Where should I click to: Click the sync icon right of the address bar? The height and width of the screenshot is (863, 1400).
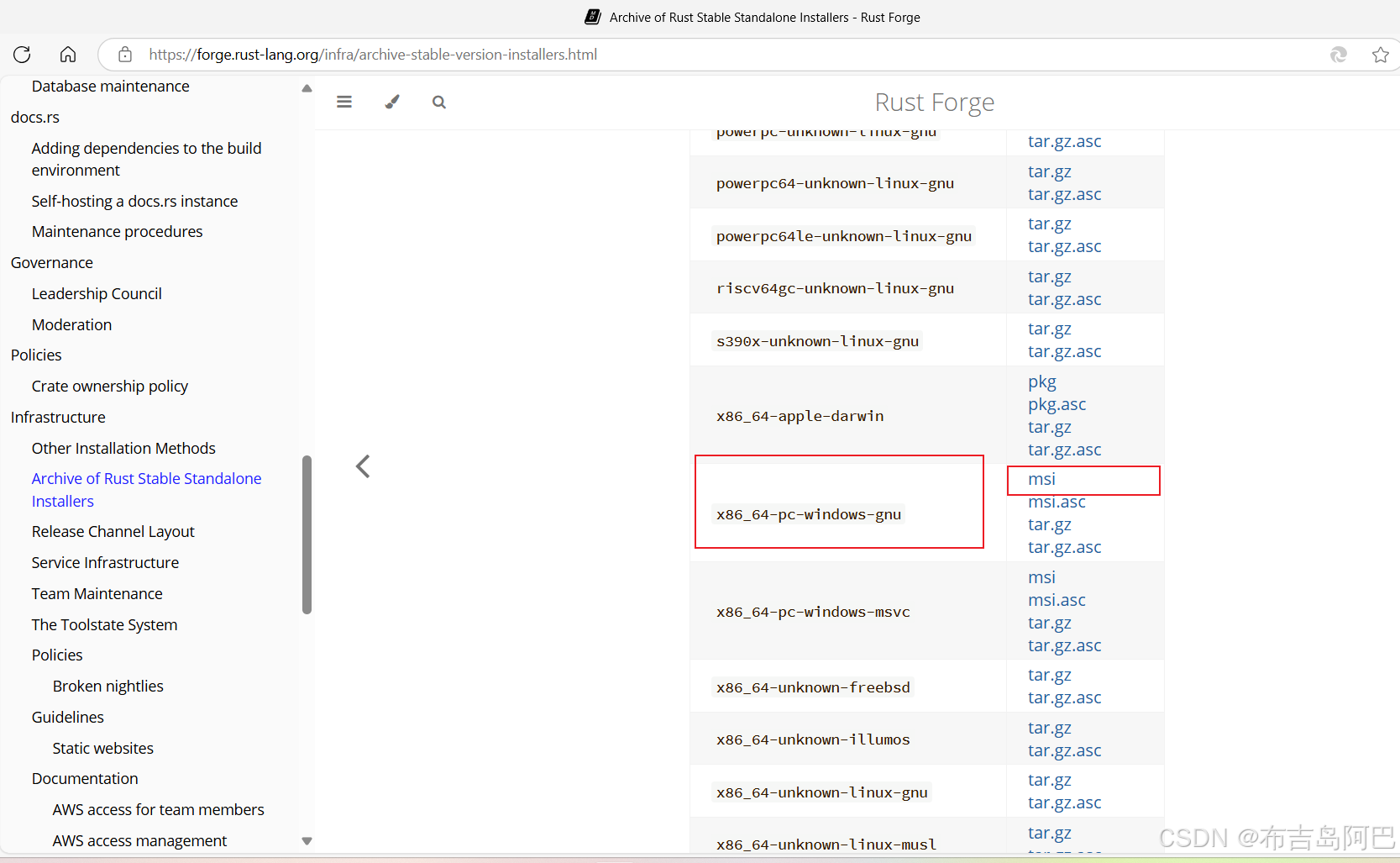click(1338, 54)
